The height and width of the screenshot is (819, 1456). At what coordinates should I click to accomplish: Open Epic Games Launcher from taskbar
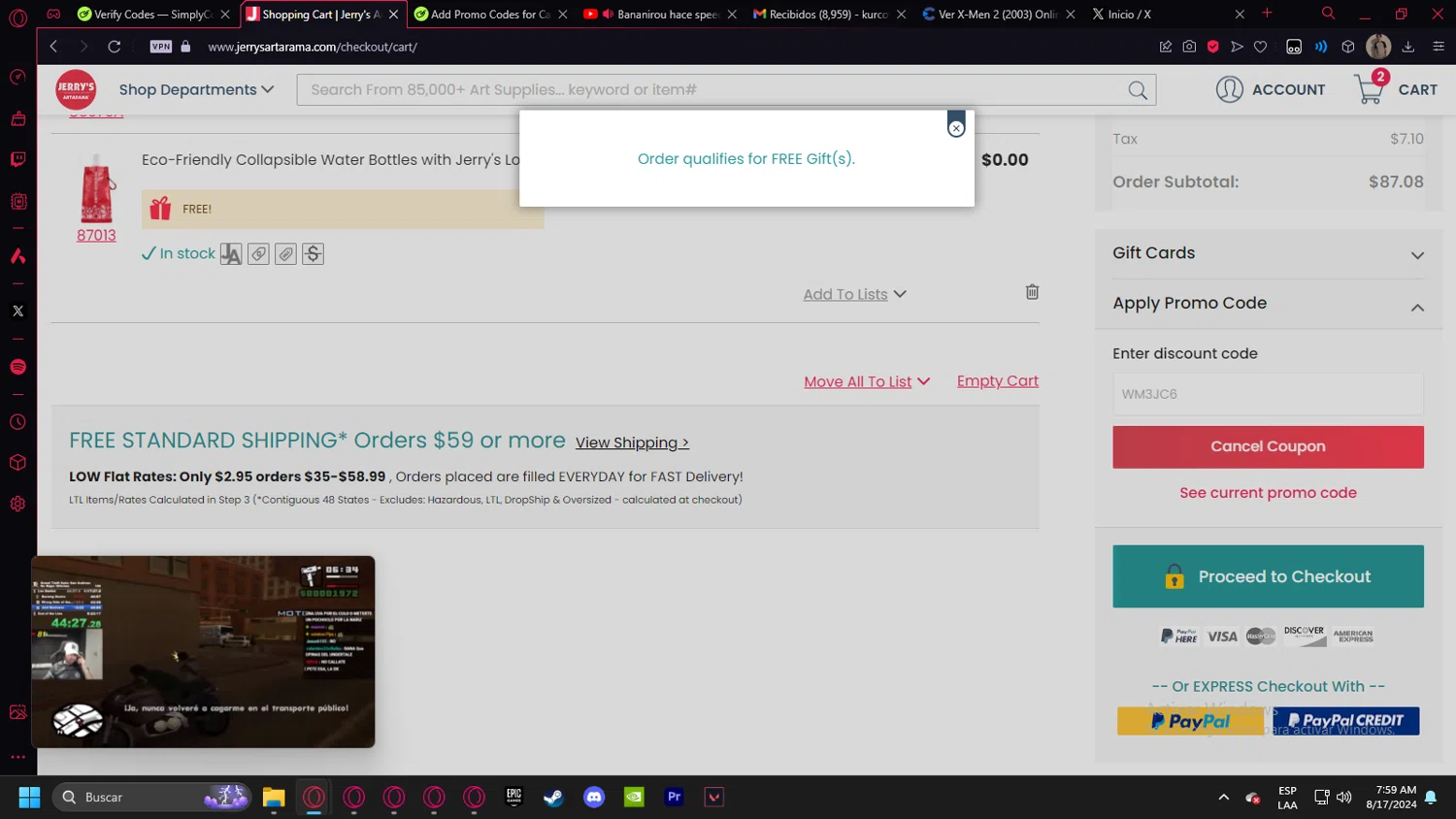coord(514,798)
